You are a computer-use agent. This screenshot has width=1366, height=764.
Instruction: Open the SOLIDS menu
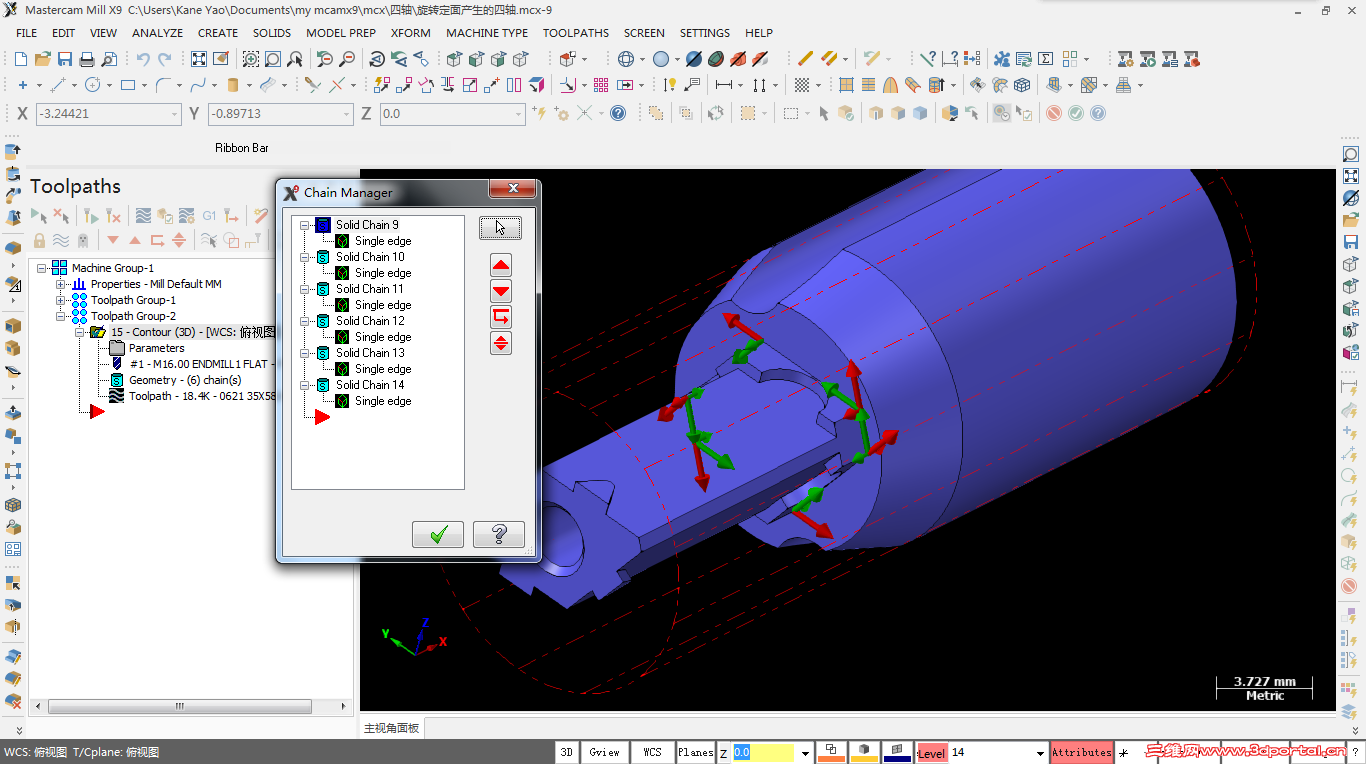[272, 33]
